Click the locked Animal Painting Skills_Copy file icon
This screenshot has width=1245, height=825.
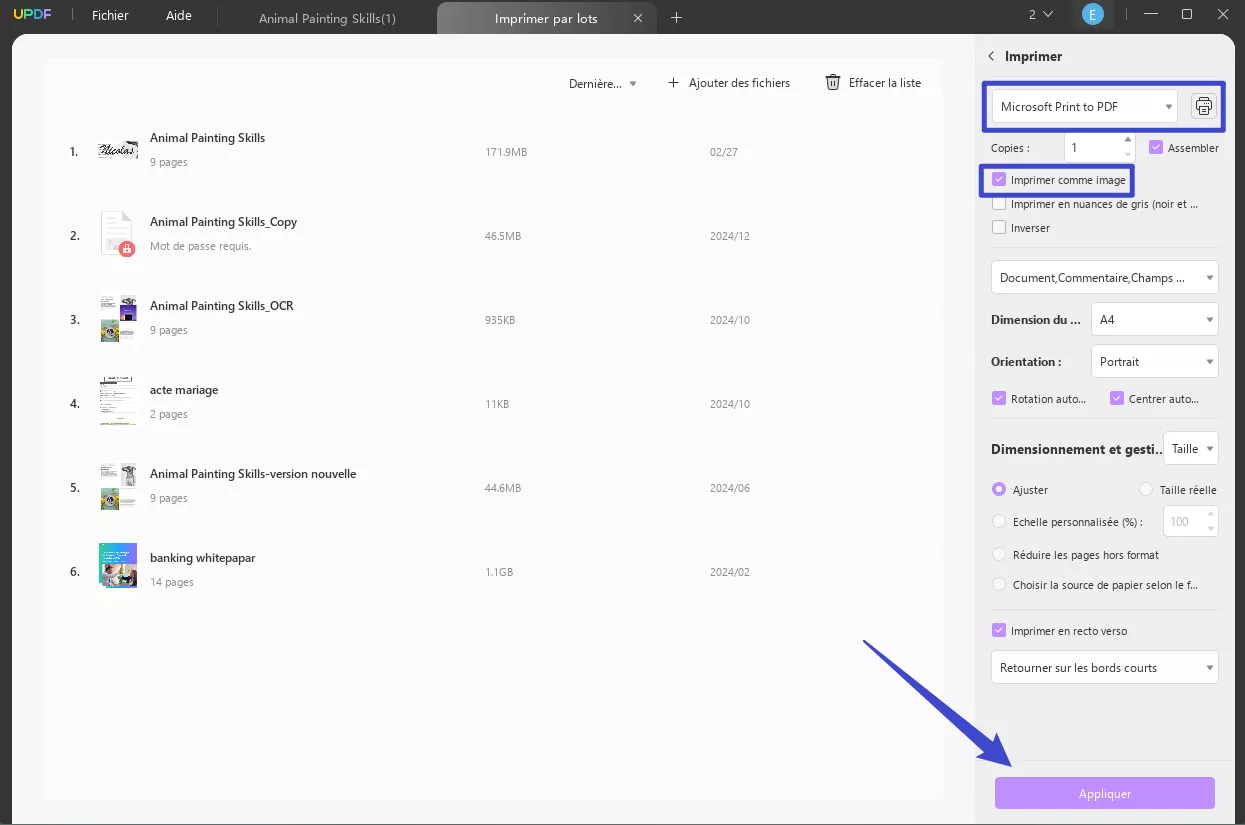(117, 233)
